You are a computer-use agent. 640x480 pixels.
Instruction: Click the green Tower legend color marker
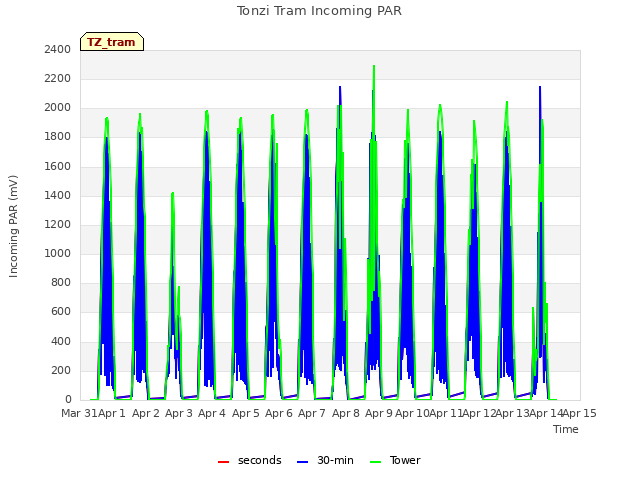point(375,462)
